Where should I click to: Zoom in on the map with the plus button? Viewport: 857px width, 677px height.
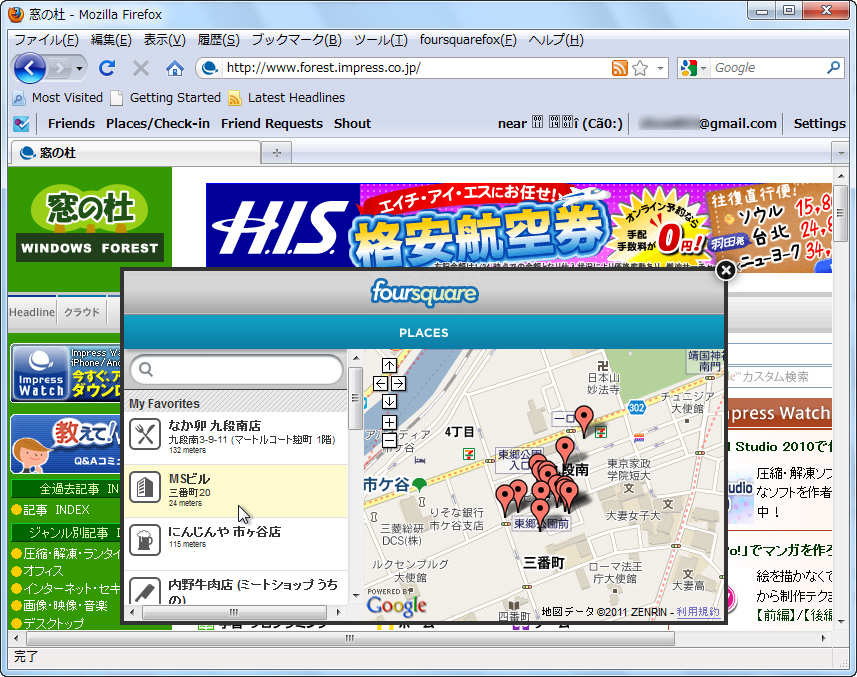pyautogui.click(x=389, y=423)
